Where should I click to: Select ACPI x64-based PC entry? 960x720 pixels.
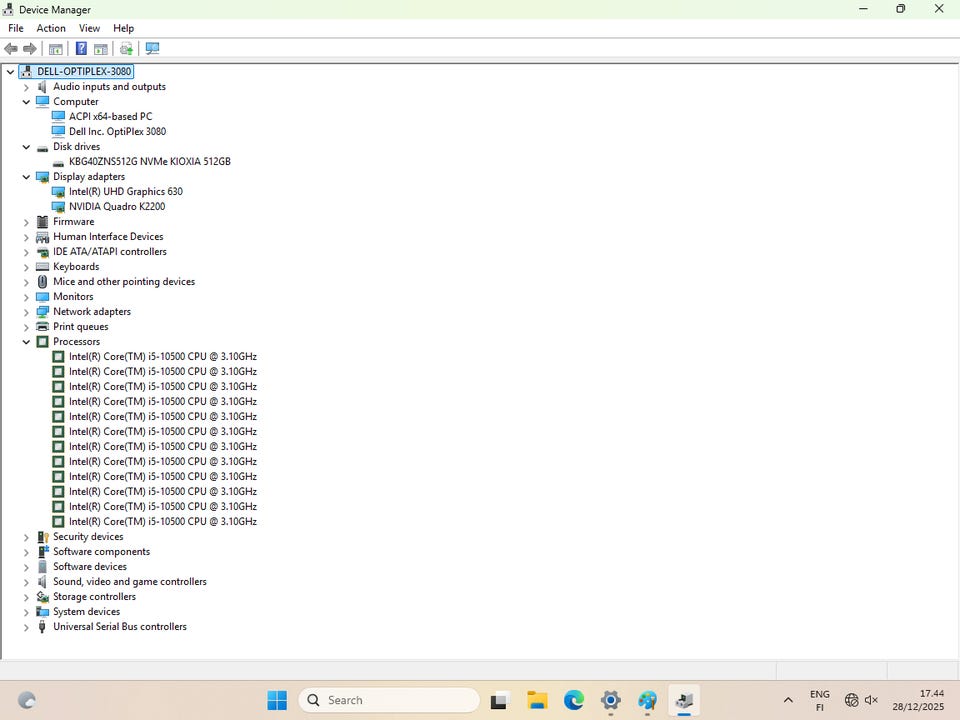[x=110, y=116]
